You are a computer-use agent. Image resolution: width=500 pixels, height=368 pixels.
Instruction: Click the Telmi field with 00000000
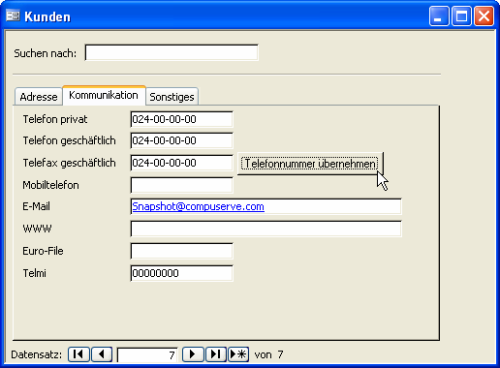(x=182, y=273)
